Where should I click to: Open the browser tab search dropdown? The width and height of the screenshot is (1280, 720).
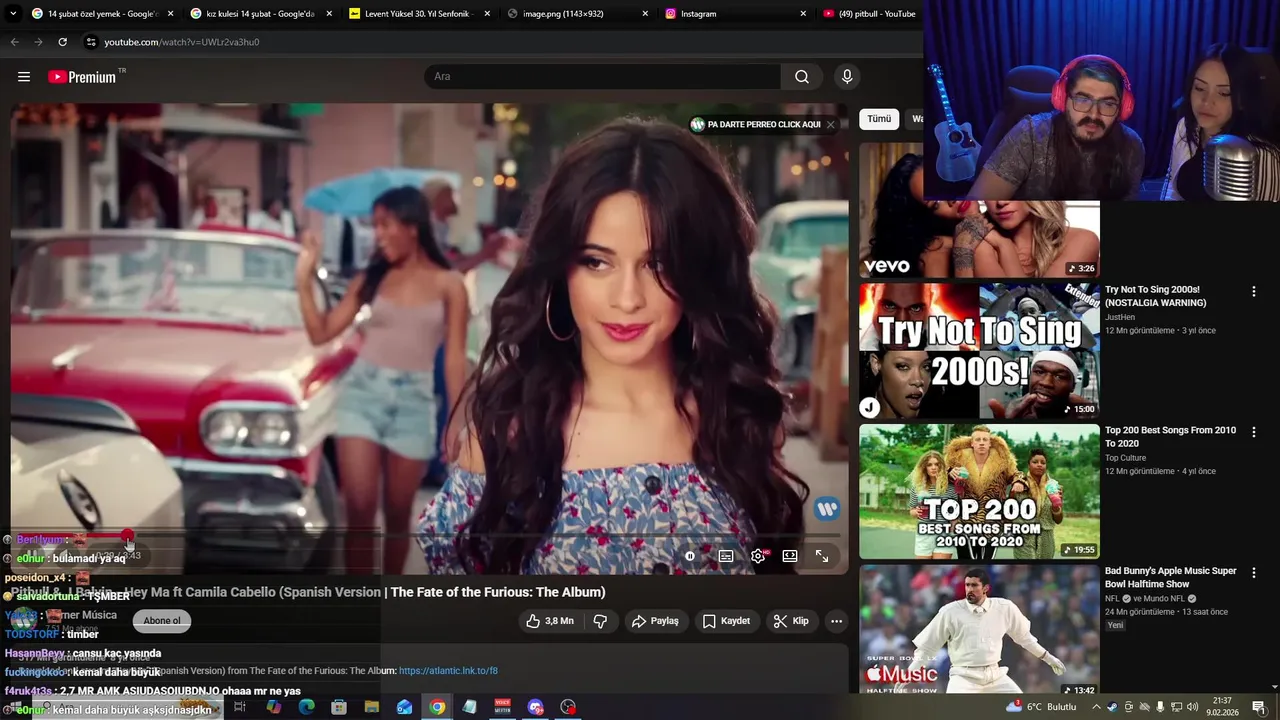[12, 14]
